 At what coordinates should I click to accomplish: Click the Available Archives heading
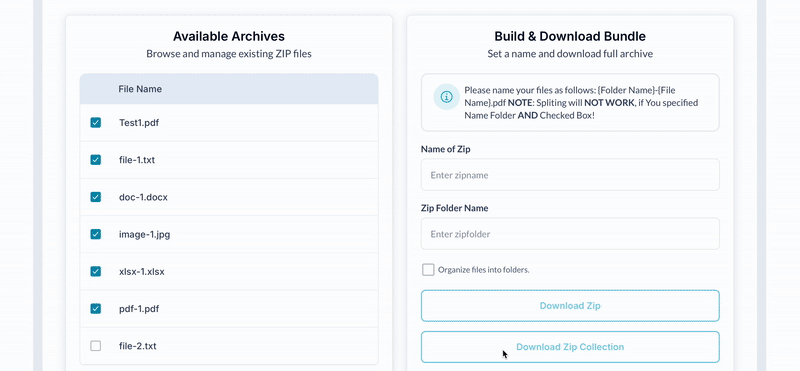point(229,36)
